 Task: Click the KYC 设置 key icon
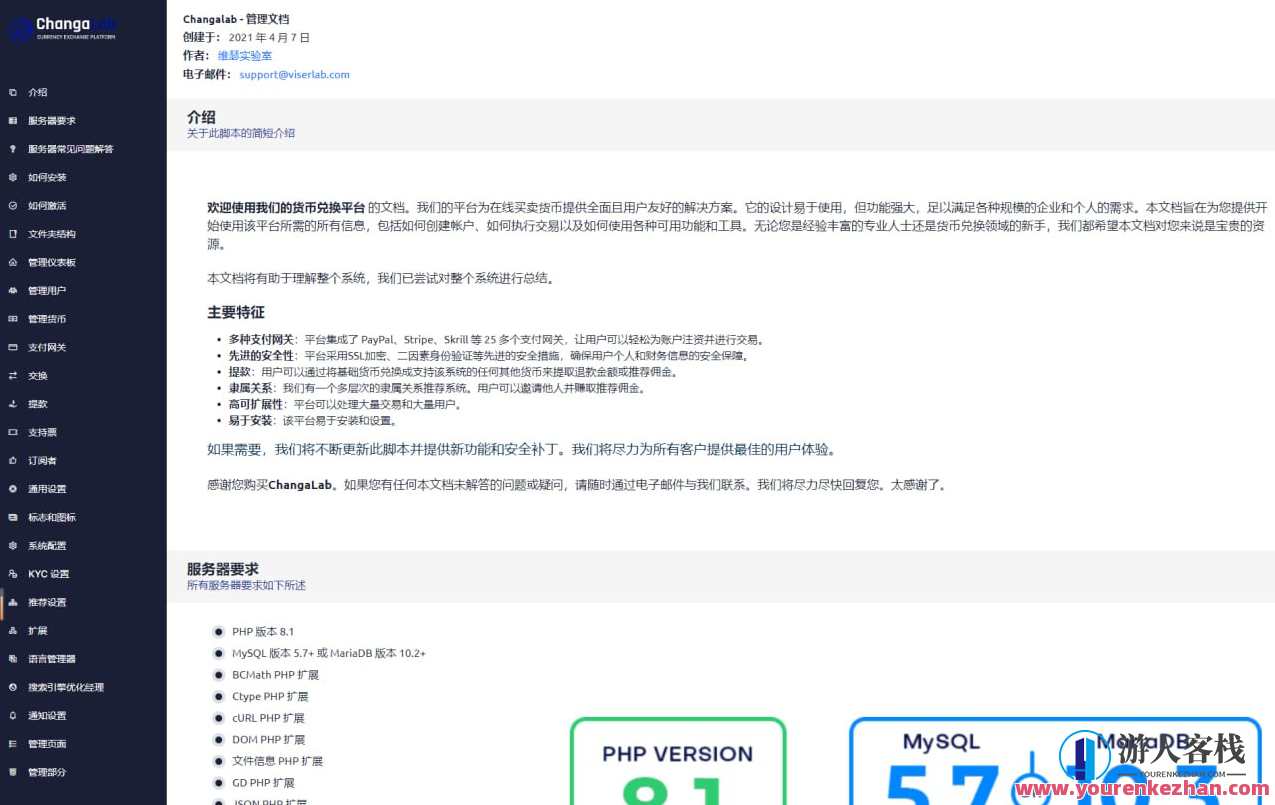pos(13,574)
